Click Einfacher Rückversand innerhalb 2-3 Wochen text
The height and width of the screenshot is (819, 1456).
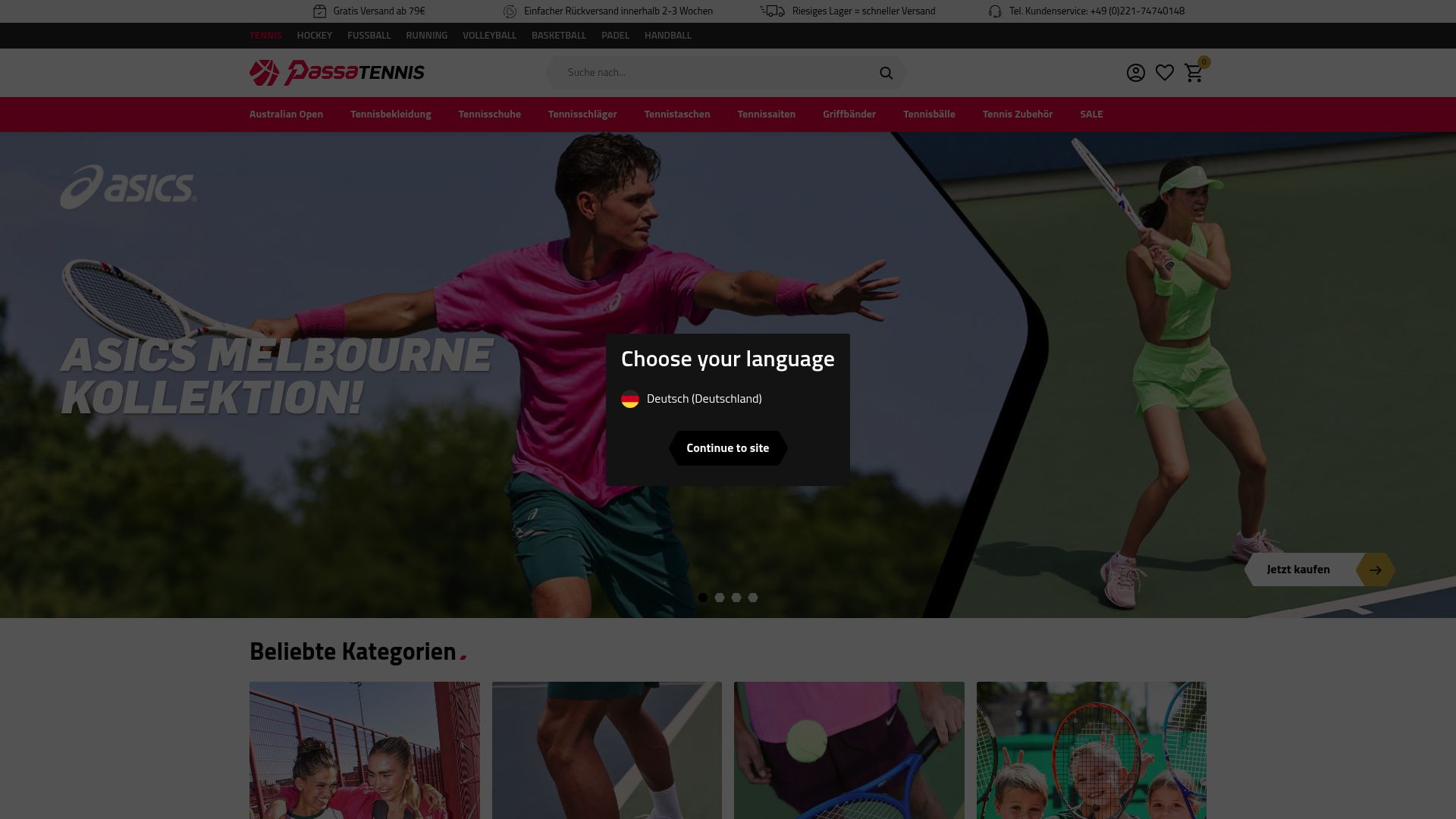click(x=618, y=11)
